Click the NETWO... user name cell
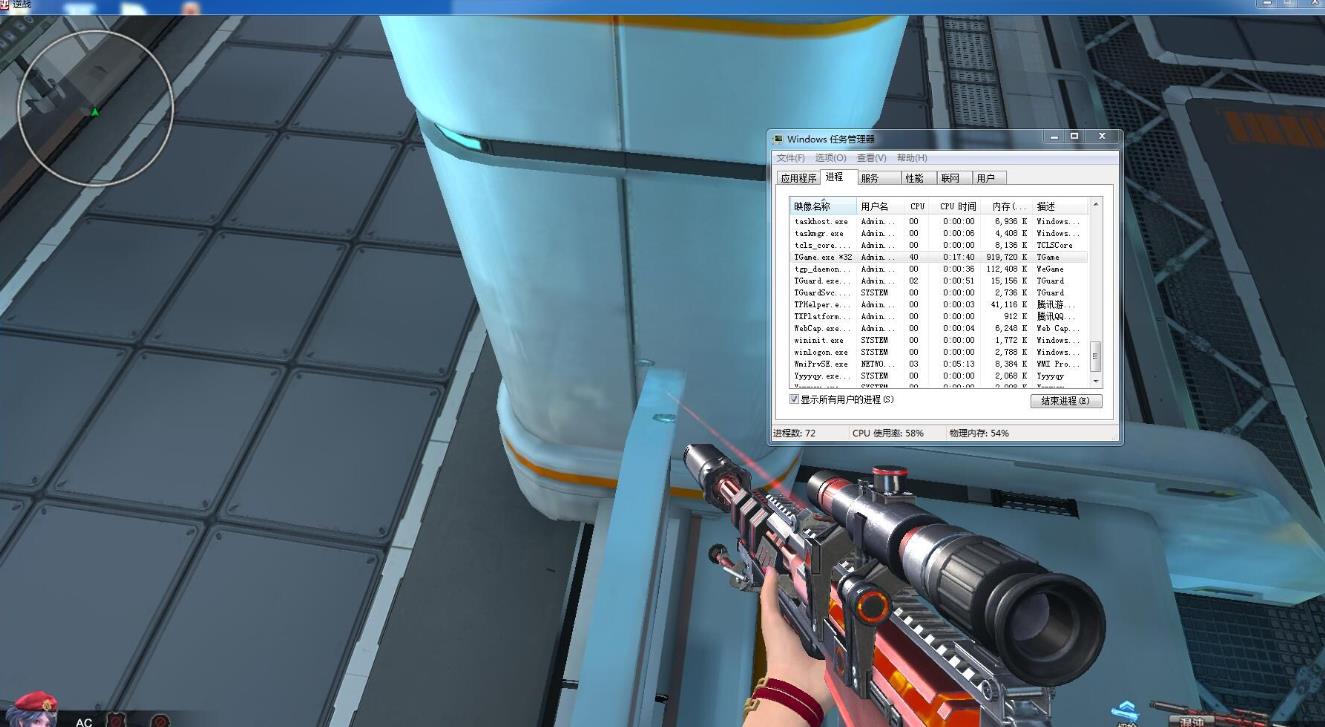 tap(878, 364)
